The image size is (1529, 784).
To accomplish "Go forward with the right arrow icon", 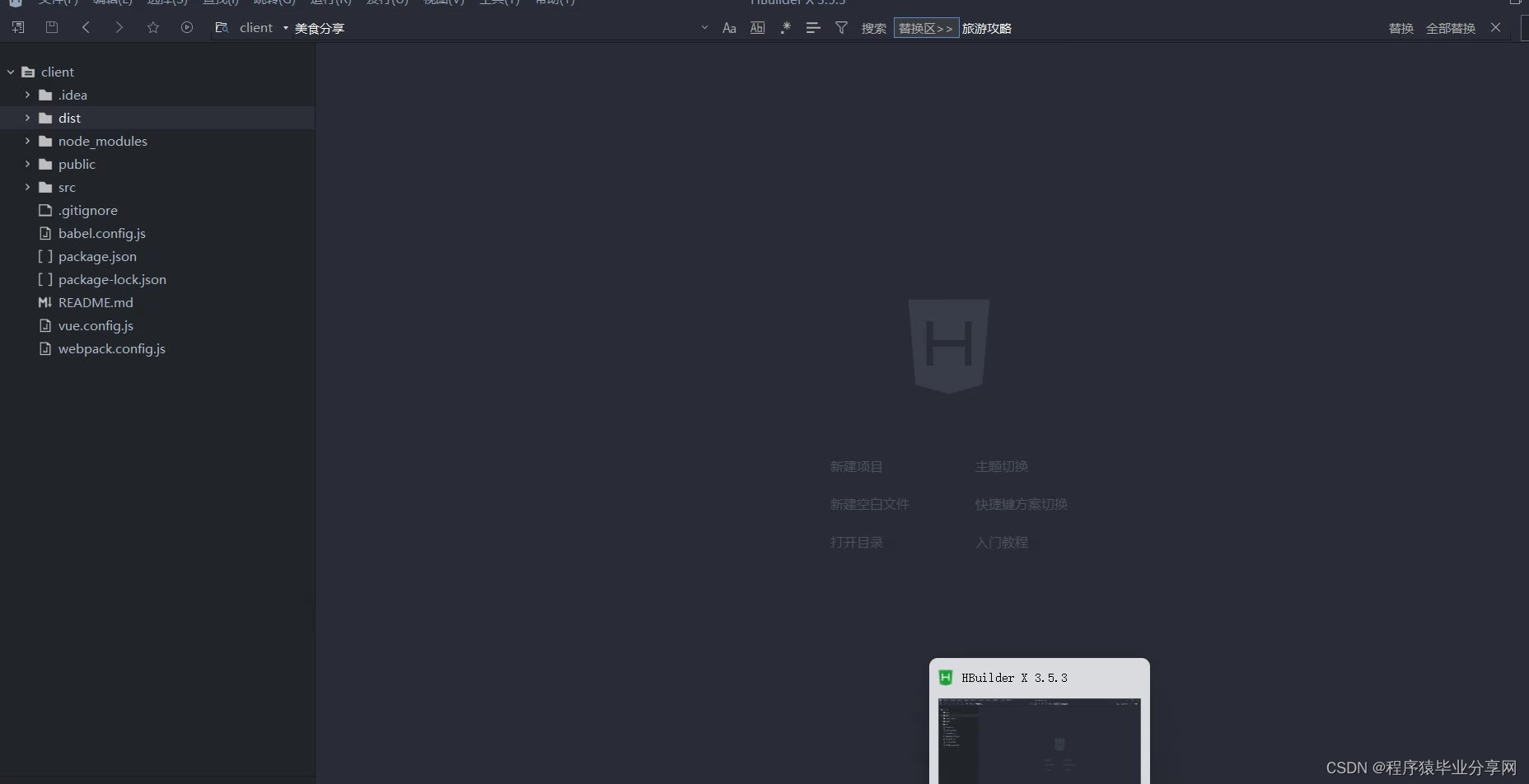I will [119, 27].
